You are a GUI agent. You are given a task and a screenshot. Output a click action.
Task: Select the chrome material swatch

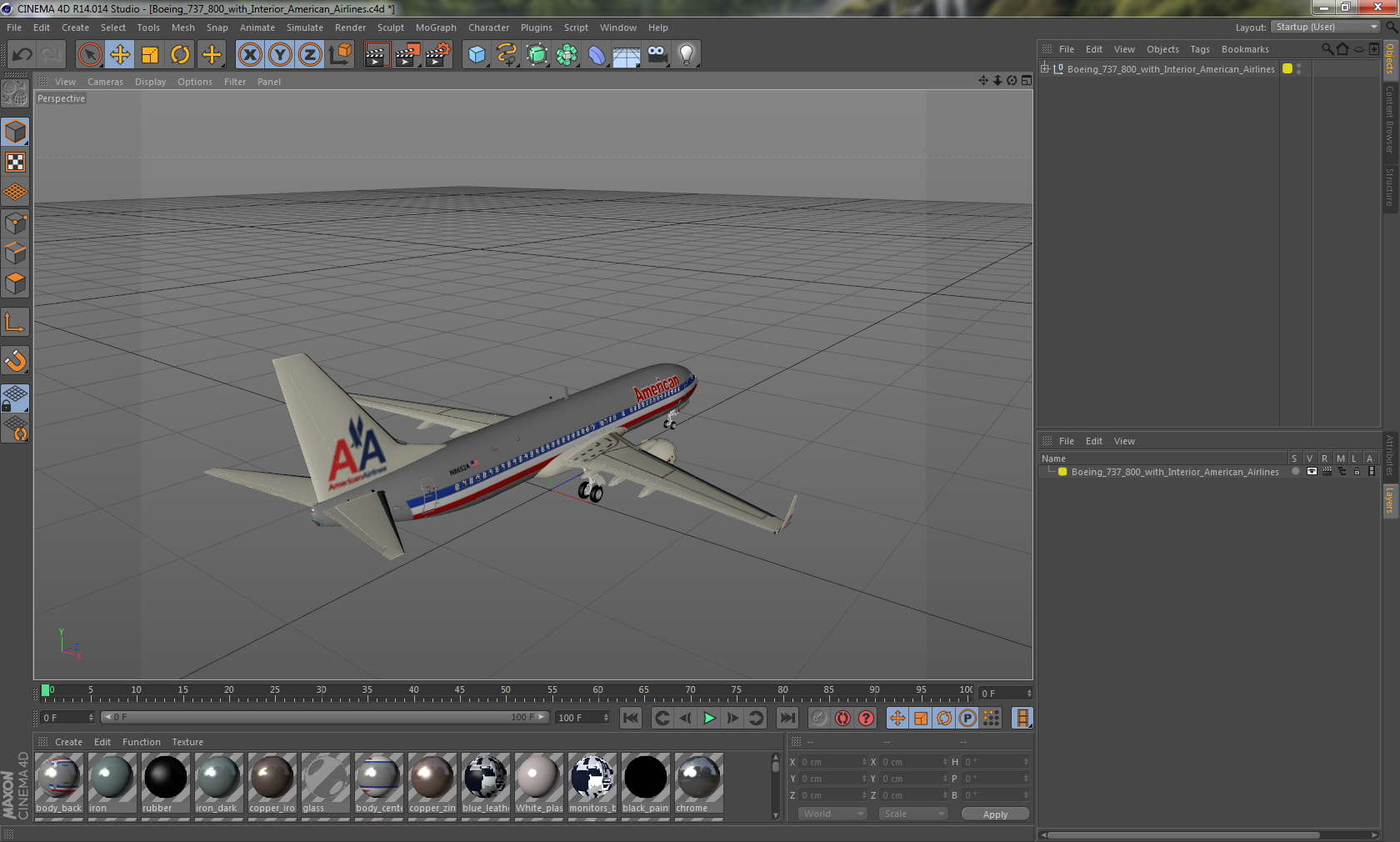click(x=698, y=783)
